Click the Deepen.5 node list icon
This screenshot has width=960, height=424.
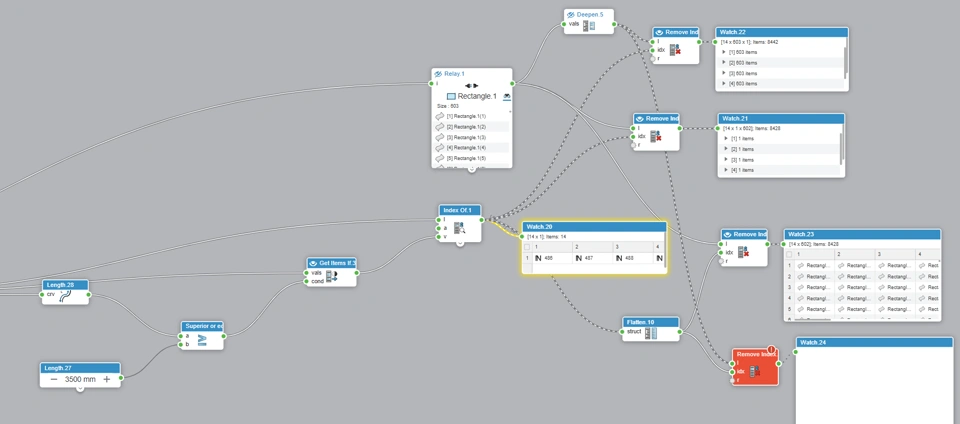[589, 26]
